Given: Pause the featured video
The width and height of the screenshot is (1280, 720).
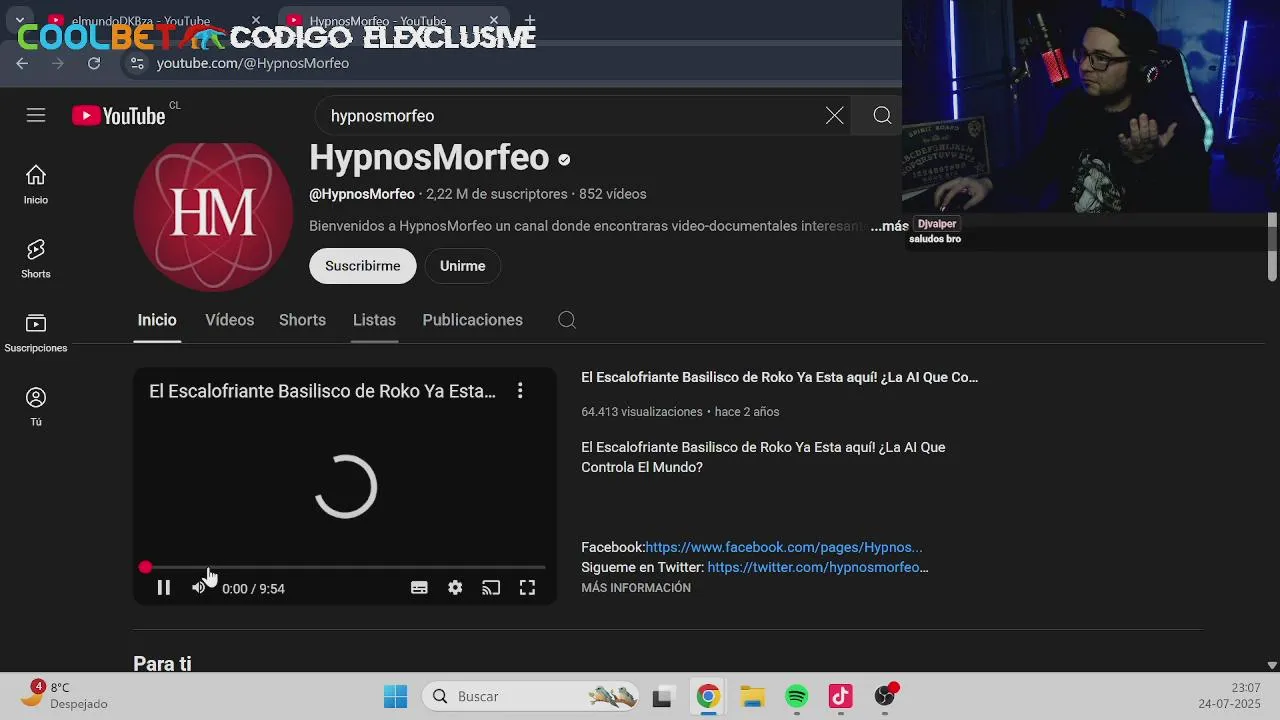Looking at the screenshot, I should [x=164, y=588].
